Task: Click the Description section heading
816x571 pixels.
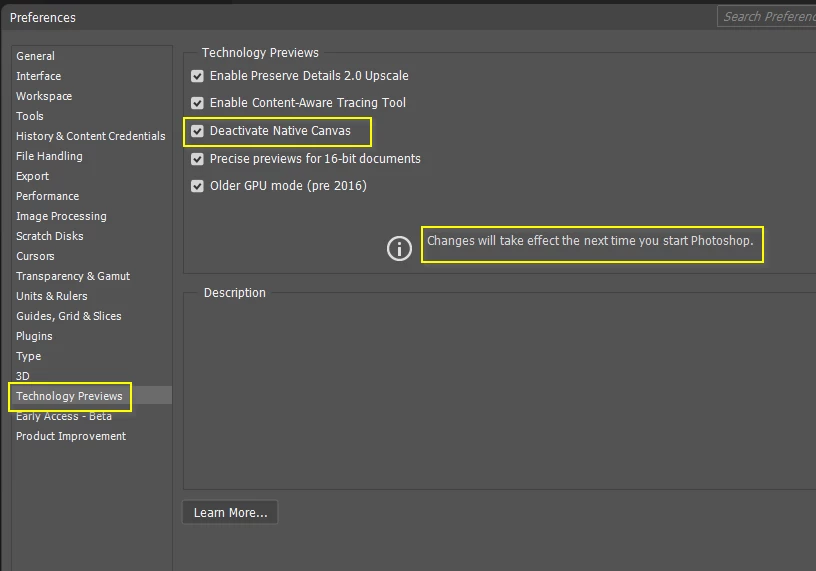Action: pyautogui.click(x=235, y=293)
